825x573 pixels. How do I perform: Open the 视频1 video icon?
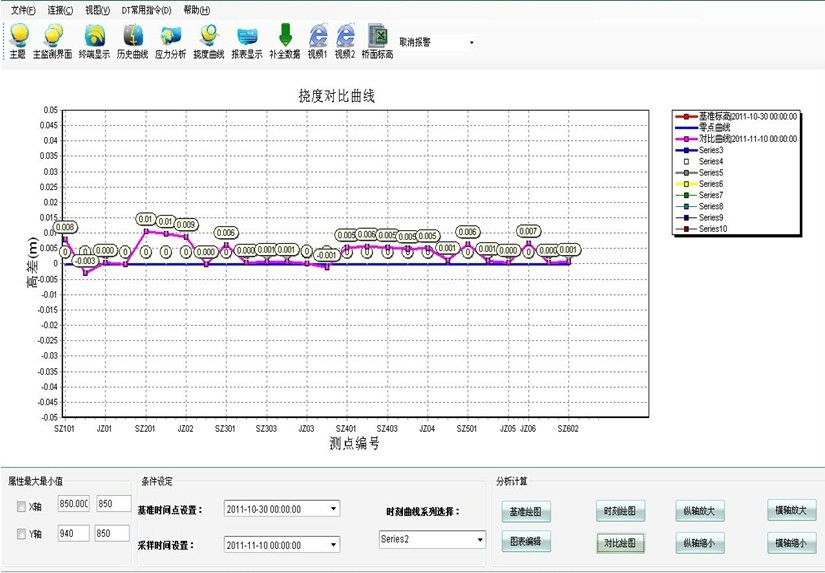click(x=317, y=36)
